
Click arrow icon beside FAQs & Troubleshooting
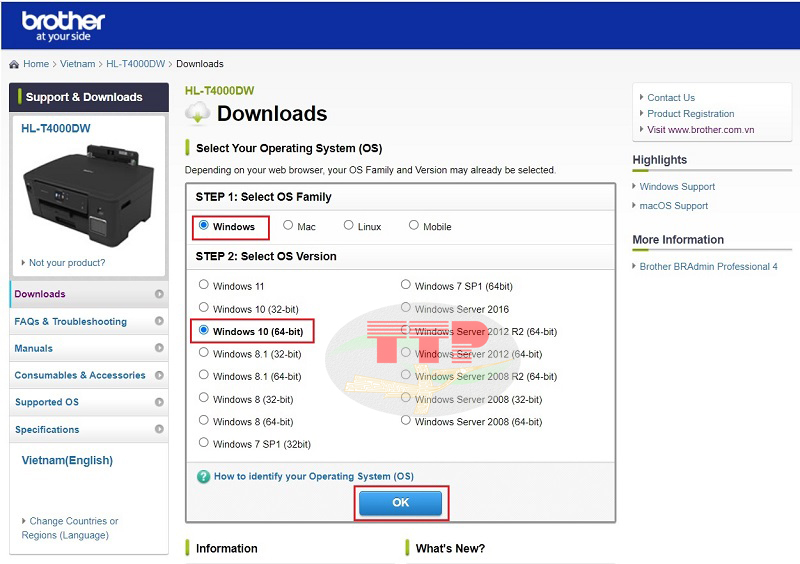click(x=159, y=321)
